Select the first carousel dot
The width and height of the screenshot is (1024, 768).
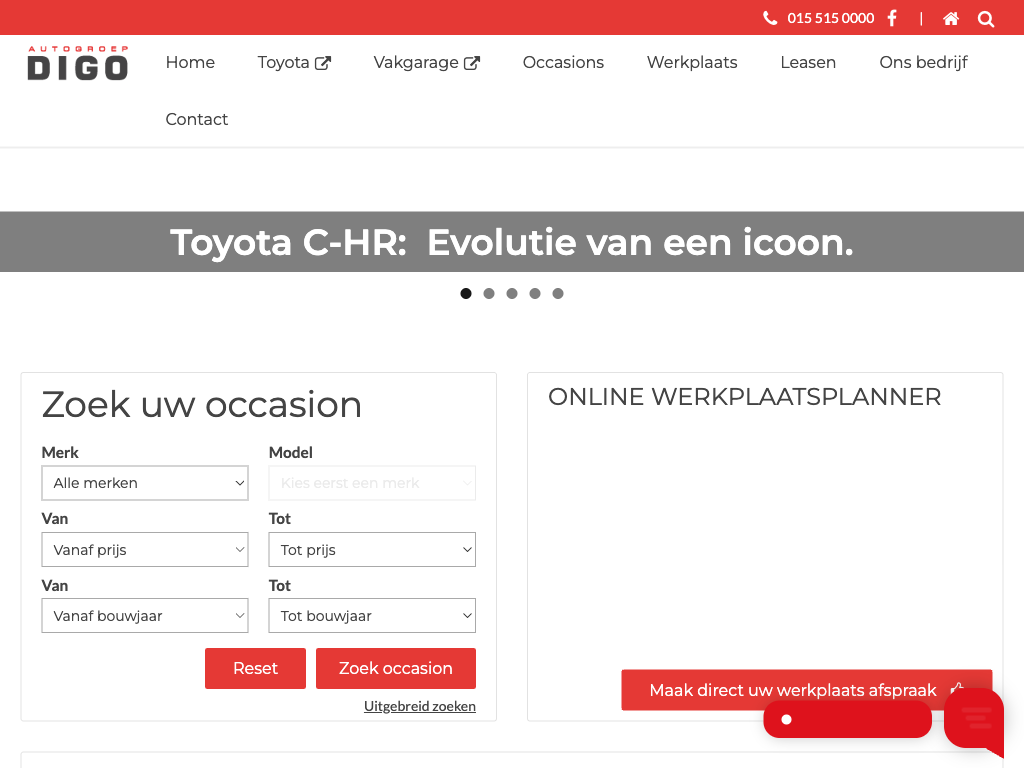point(466,294)
